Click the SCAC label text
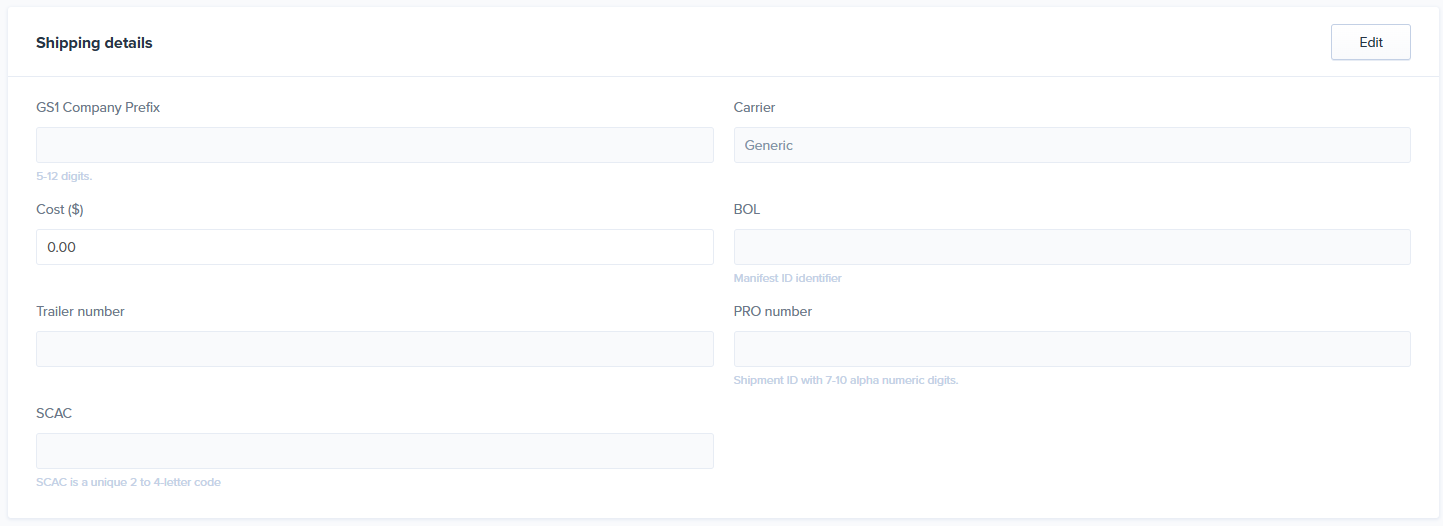1443x526 pixels. pos(54,414)
